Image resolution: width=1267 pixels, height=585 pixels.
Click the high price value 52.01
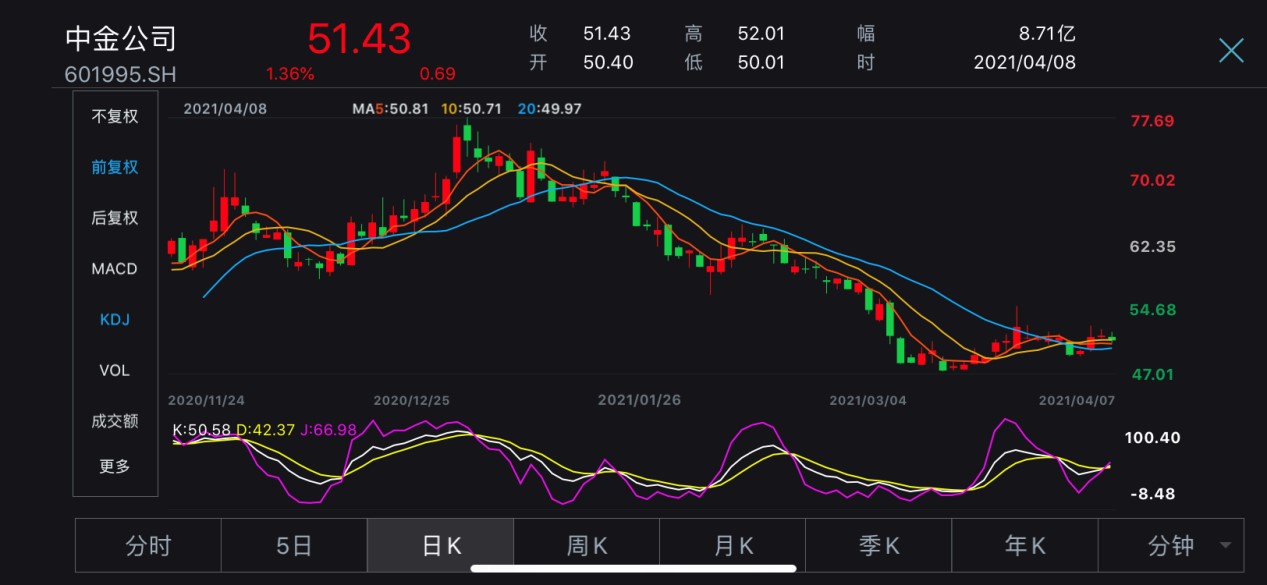point(761,34)
